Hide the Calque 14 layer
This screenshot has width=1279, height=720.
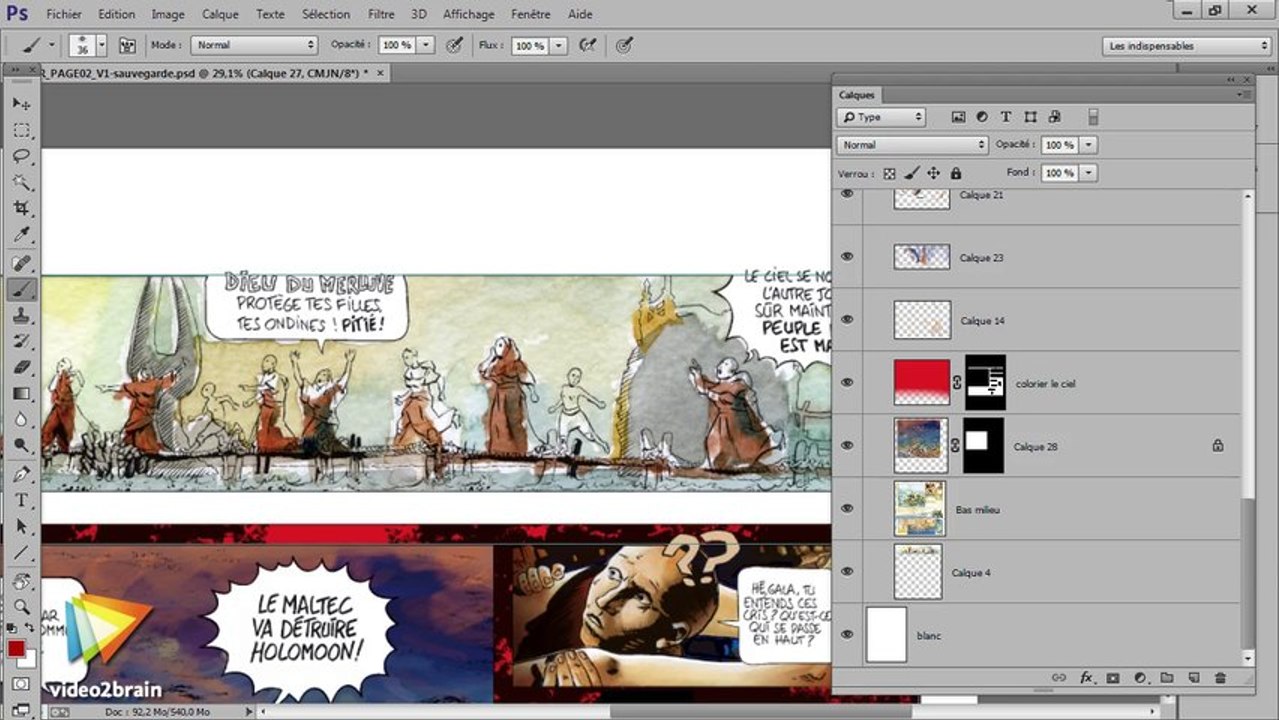coord(847,320)
